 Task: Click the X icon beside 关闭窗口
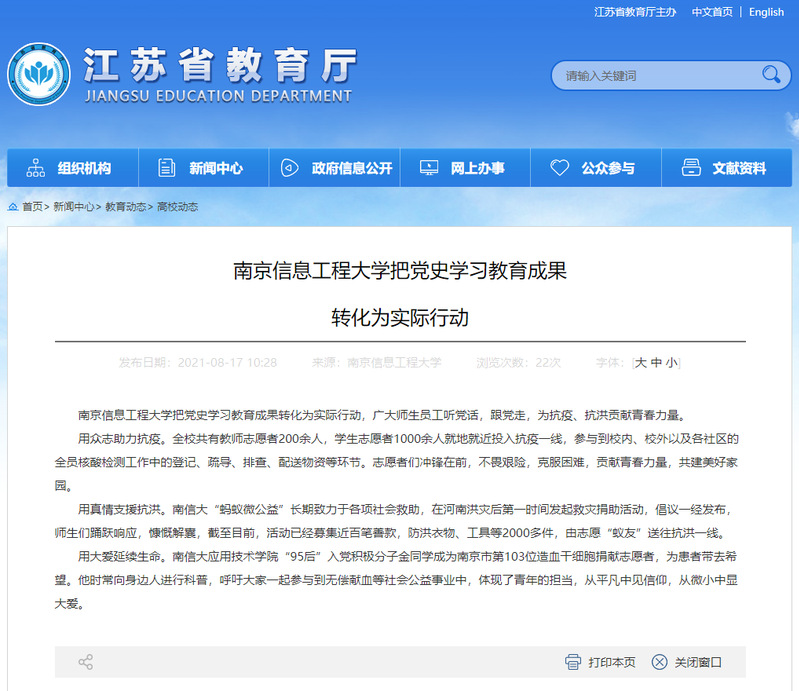pos(659,662)
